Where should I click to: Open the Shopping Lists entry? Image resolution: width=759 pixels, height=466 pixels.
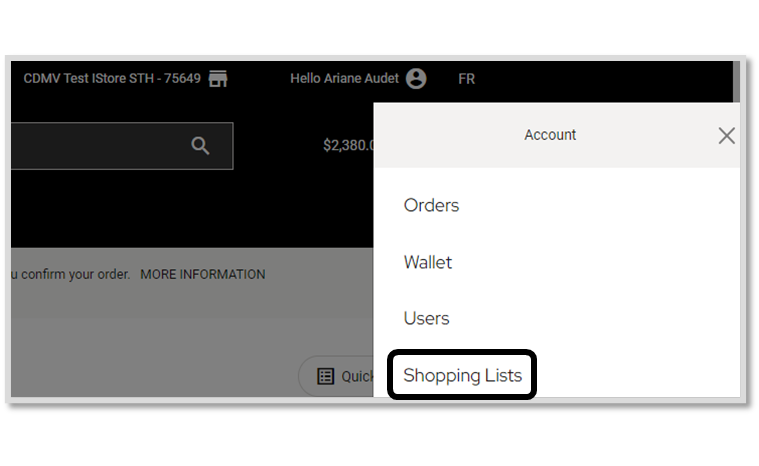click(x=462, y=376)
